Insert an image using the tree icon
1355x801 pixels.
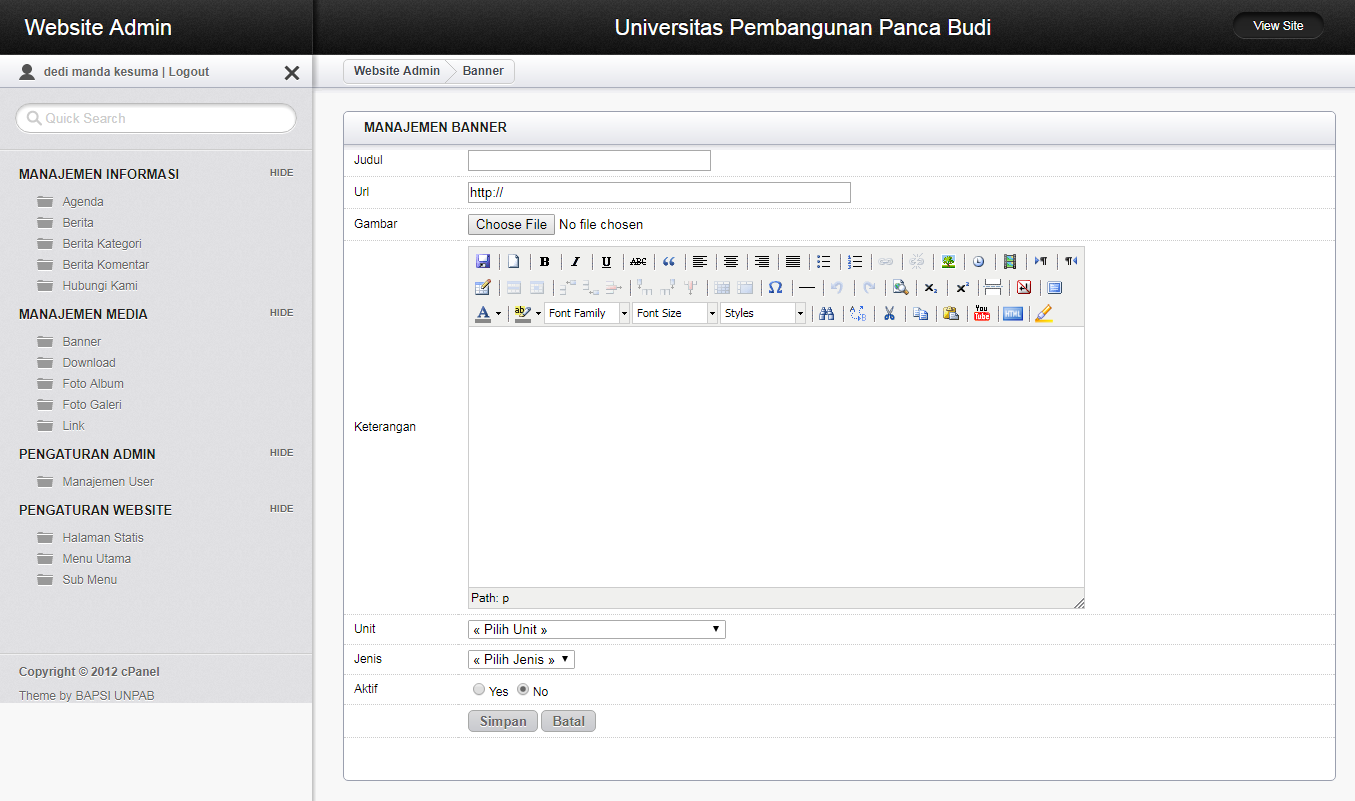coord(947,262)
